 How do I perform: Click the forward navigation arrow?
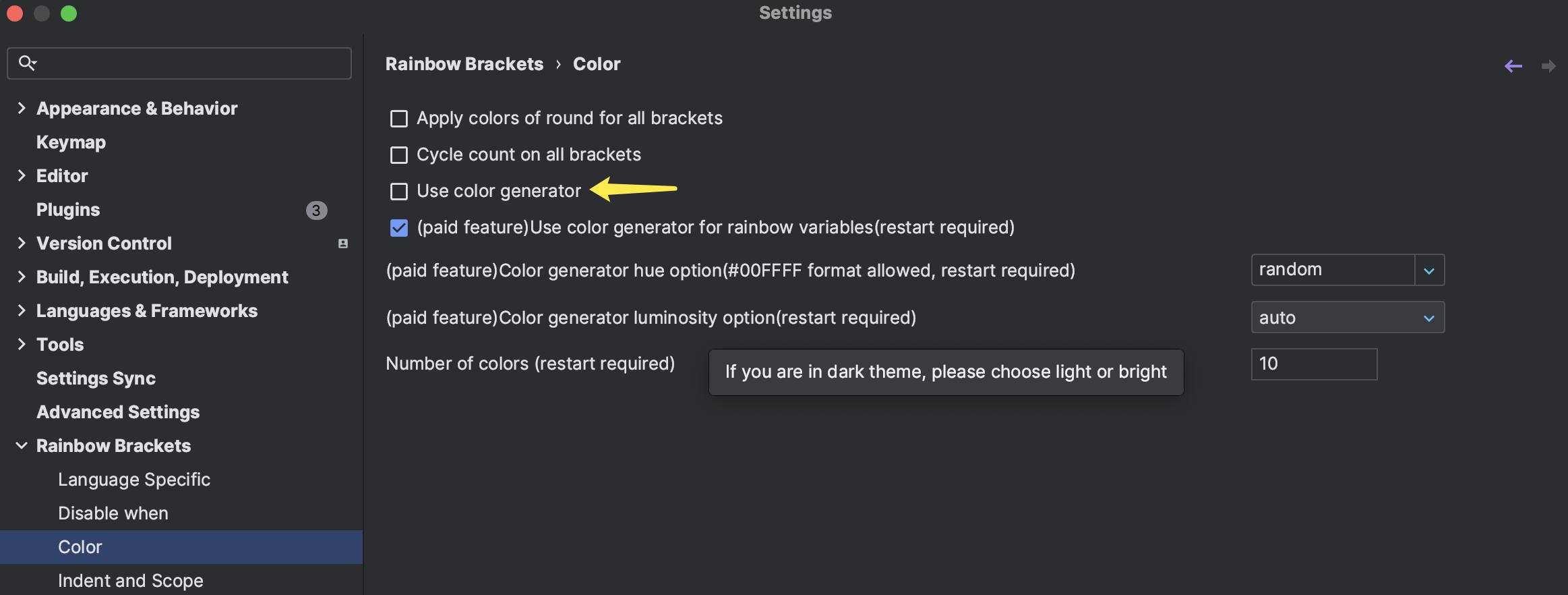(x=1549, y=65)
